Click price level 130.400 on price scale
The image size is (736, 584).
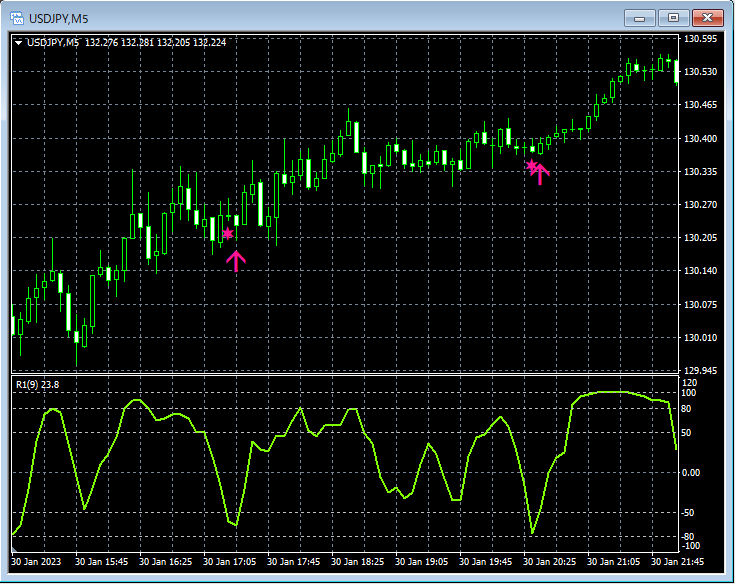[x=700, y=138]
